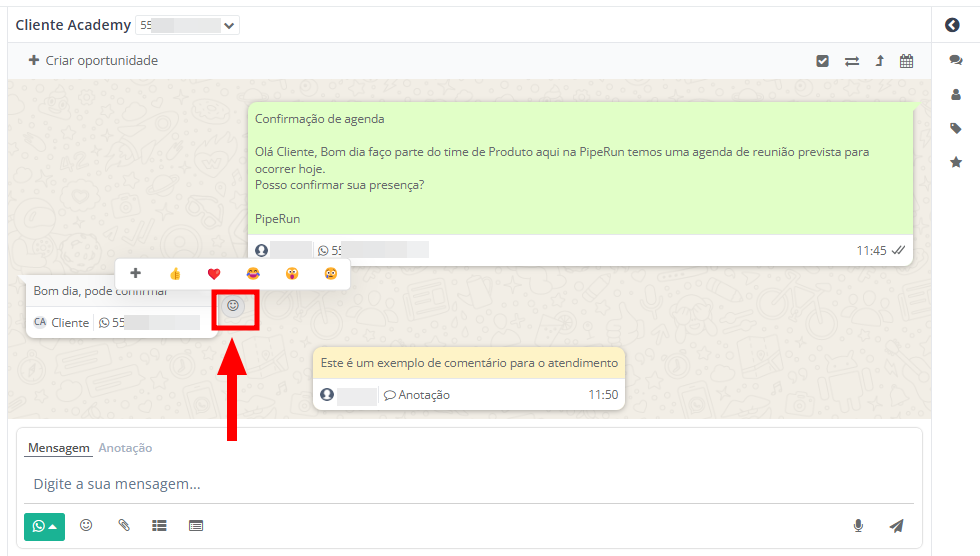980x556 pixels.
Task: Click the check-square icon in the toolbar
Action: [x=822, y=61]
